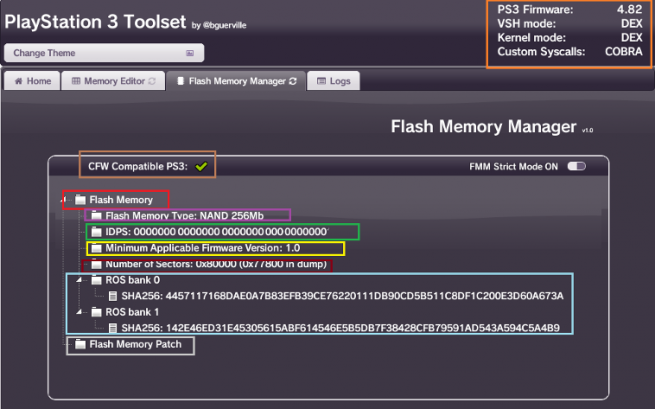
Task: Click the Flash Memory Manager refresh icon
Action: (x=292, y=81)
